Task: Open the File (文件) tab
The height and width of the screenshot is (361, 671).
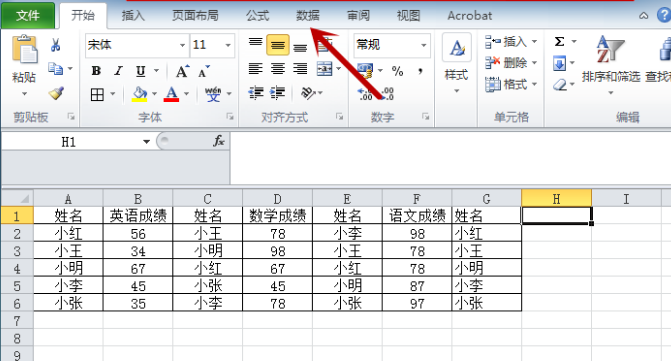Action: (28, 16)
